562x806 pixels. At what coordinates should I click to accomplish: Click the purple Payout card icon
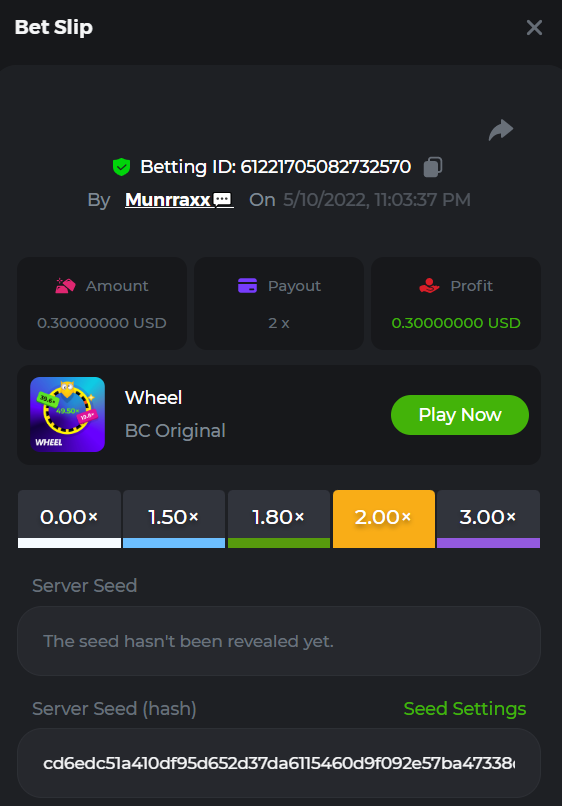[x=247, y=285]
